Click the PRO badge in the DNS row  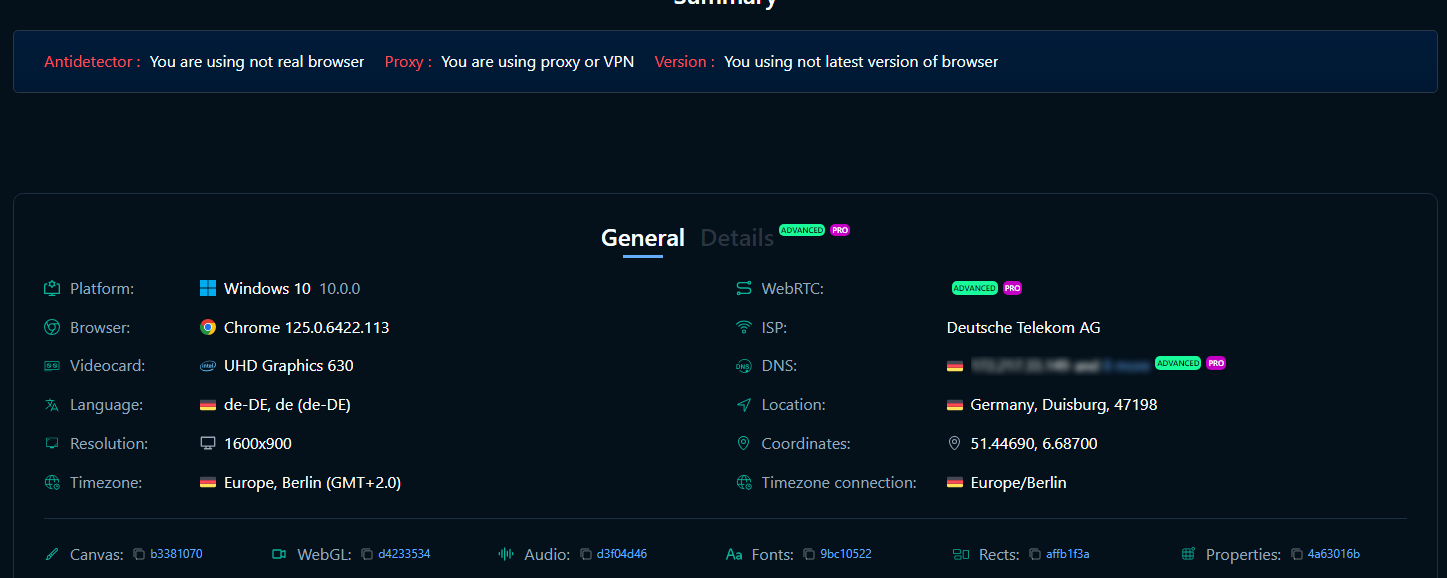coord(1216,363)
